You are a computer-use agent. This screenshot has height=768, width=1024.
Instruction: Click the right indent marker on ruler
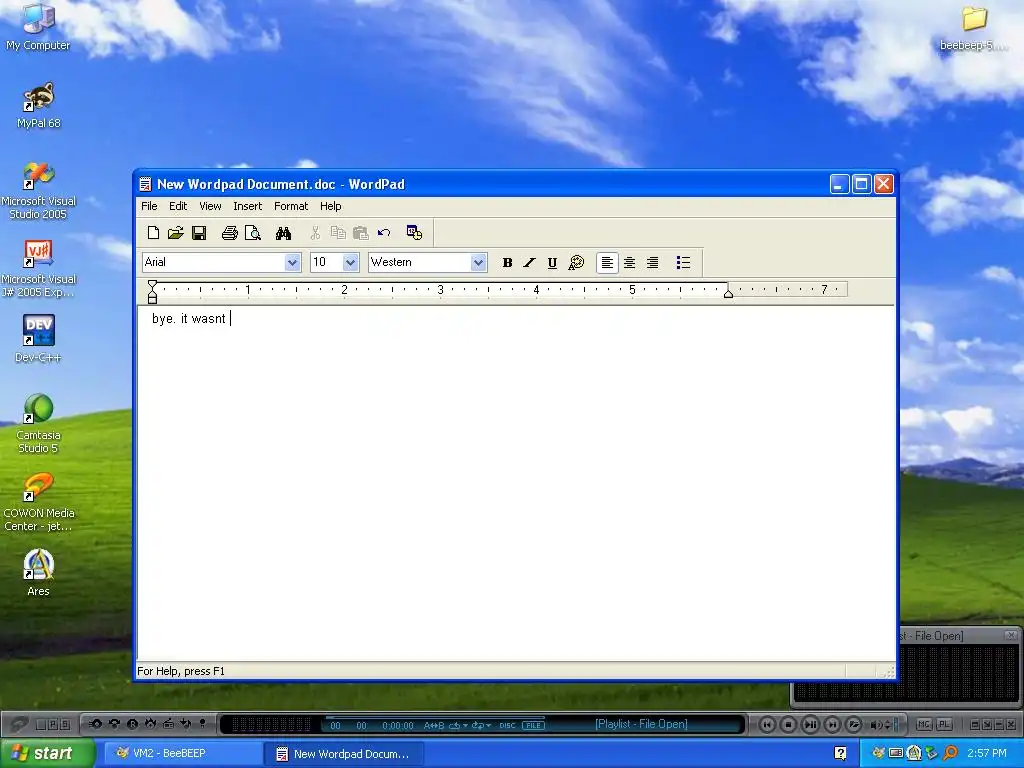(728, 294)
